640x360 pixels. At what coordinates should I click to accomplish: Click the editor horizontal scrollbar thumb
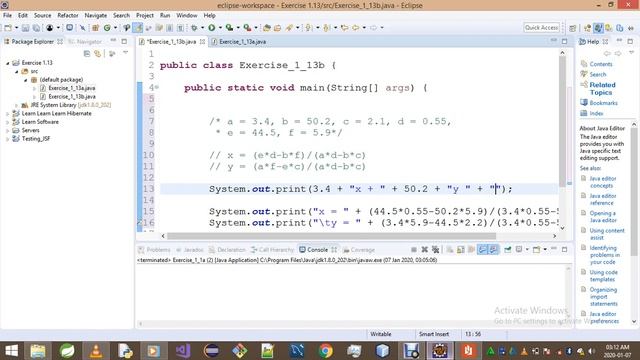pyautogui.click(x=331, y=236)
